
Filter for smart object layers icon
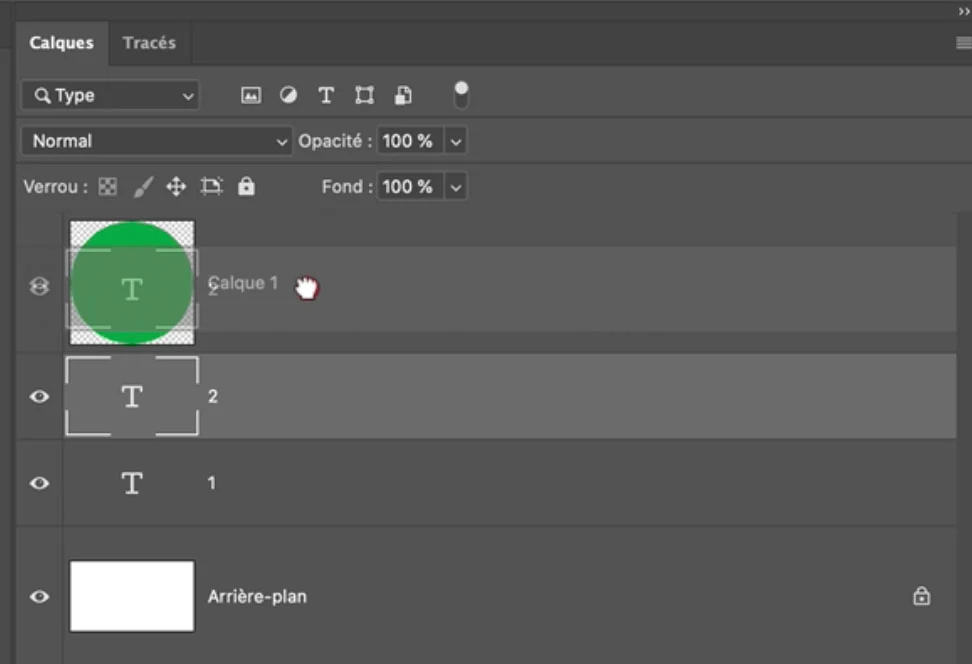tap(403, 95)
